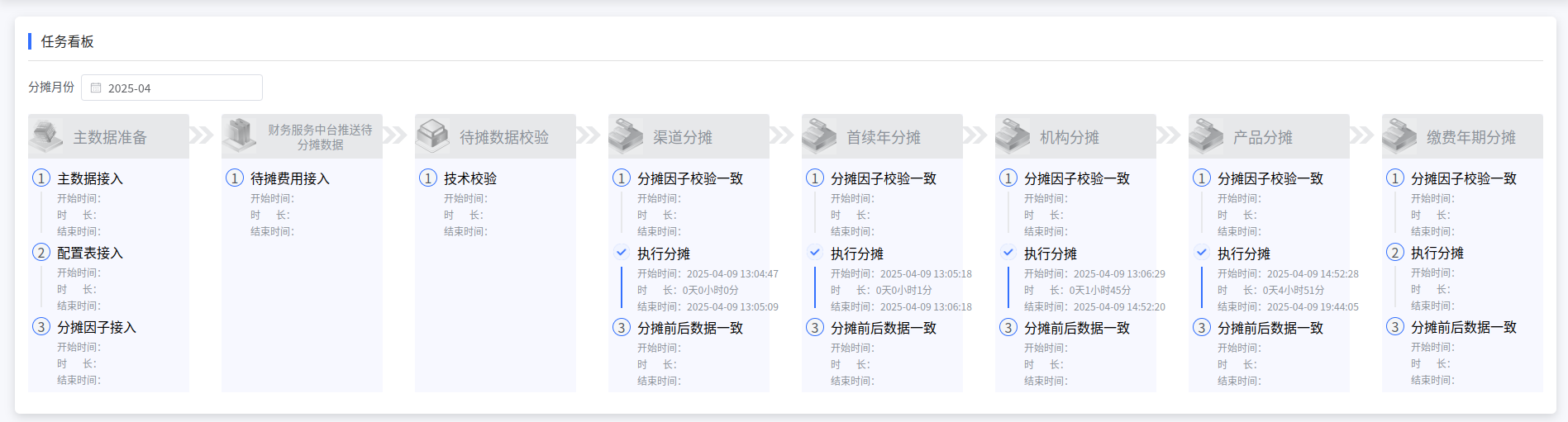
Task: Select the 主数据接入 step title
Action: tap(90, 178)
